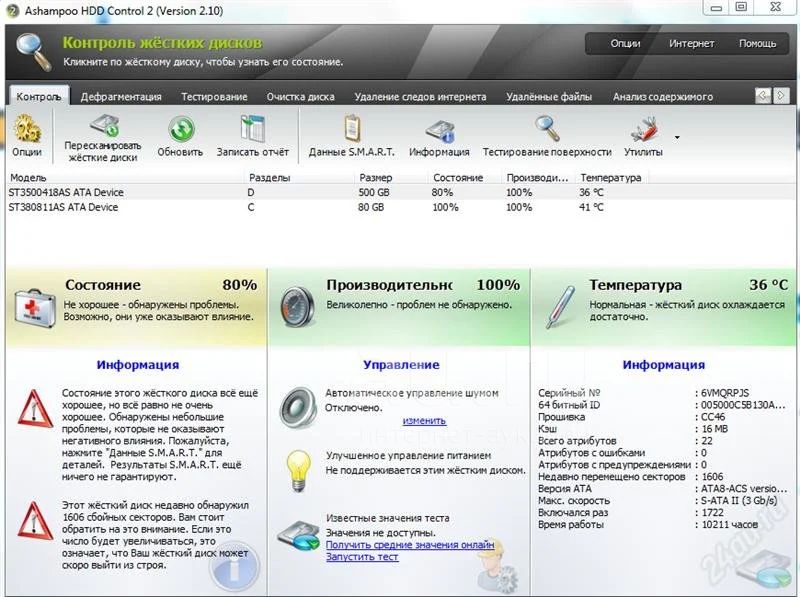Click the speedometer Производительность icon
This screenshot has height=597, width=800.
coord(296,307)
